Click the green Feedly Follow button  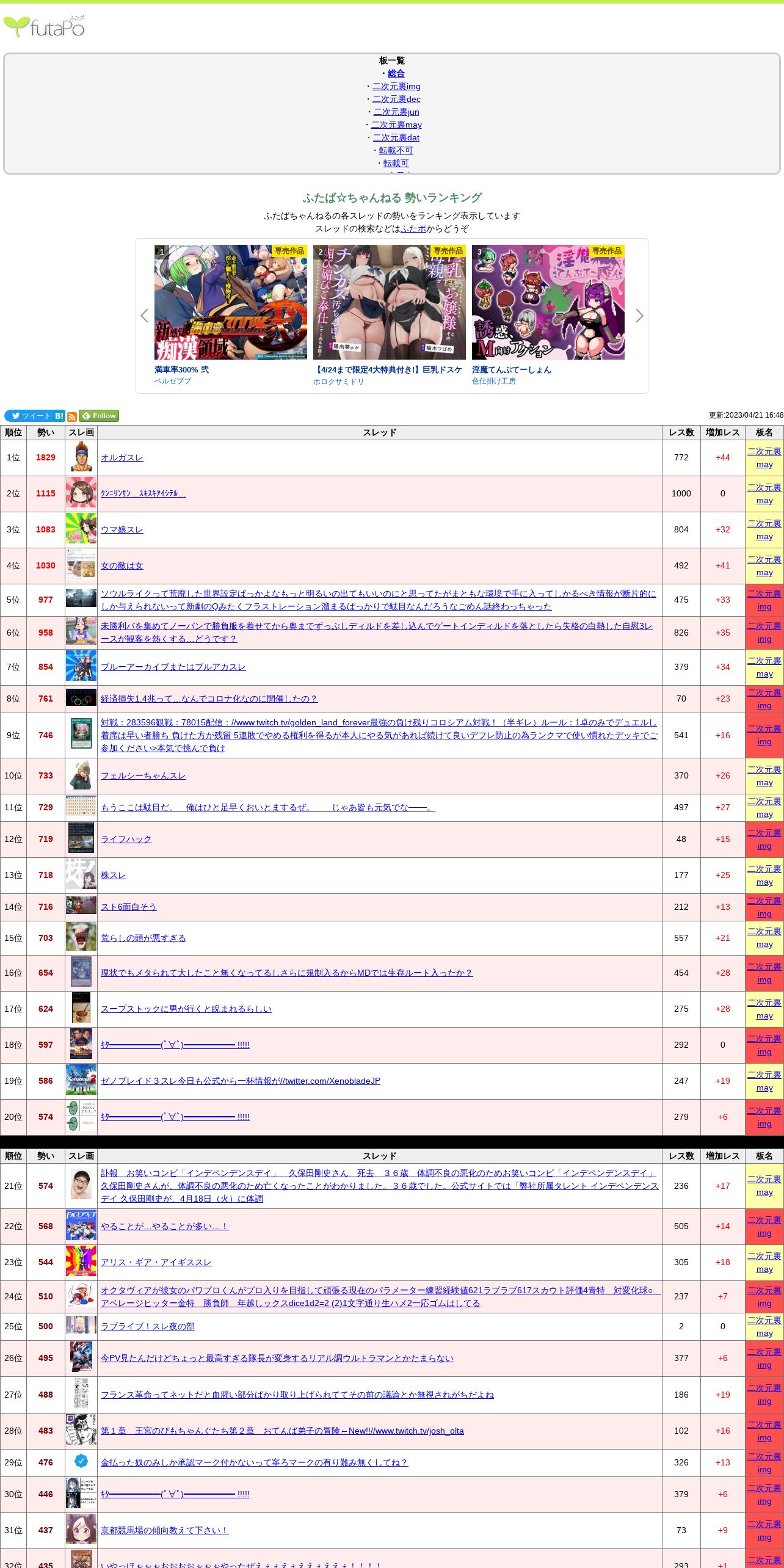[x=99, y=416]
